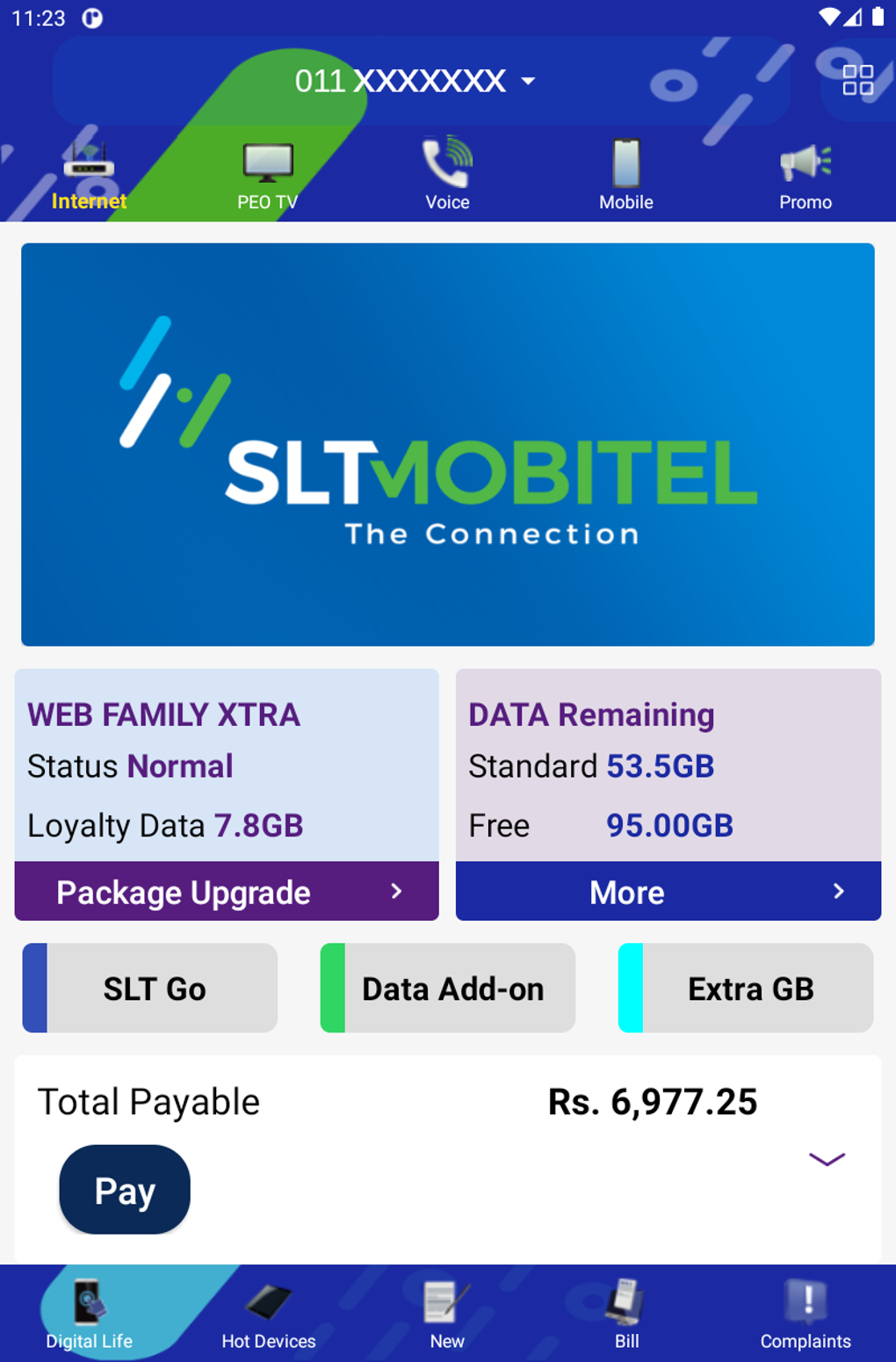896x1362 pixels.
Task: Open the grid menu icon
Action: pyautogui.click(x=857, y=80)
